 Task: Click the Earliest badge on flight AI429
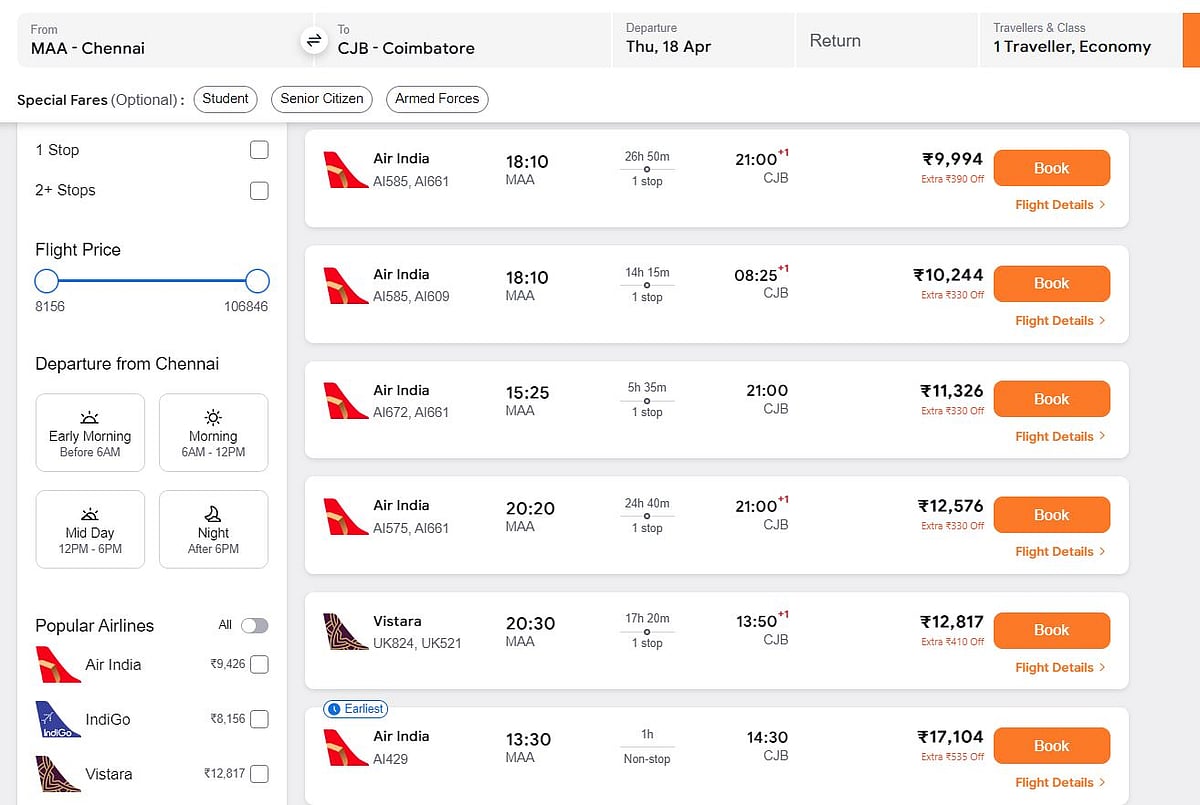(x=355, y=708)
